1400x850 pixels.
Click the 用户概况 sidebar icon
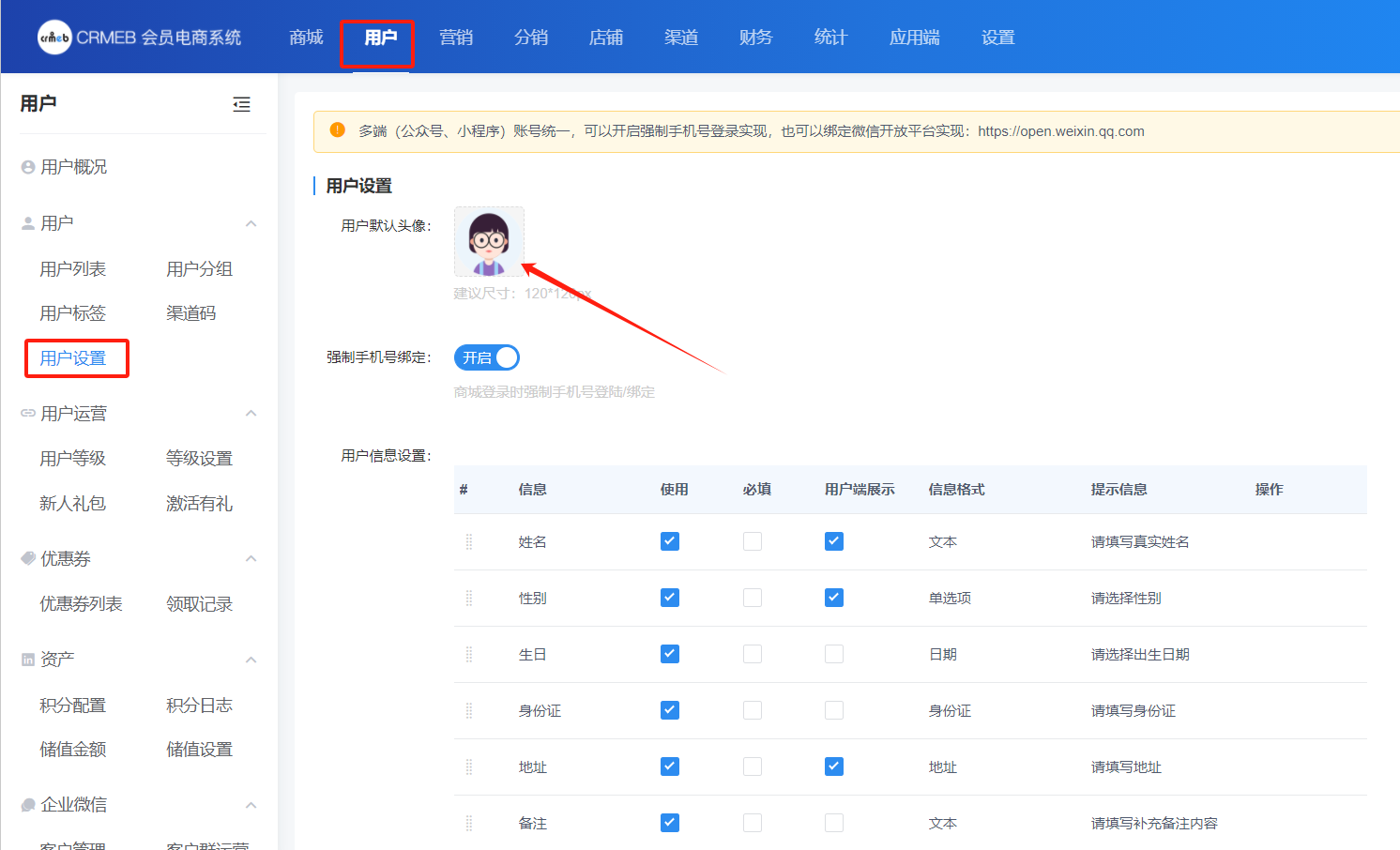[28, 167]
